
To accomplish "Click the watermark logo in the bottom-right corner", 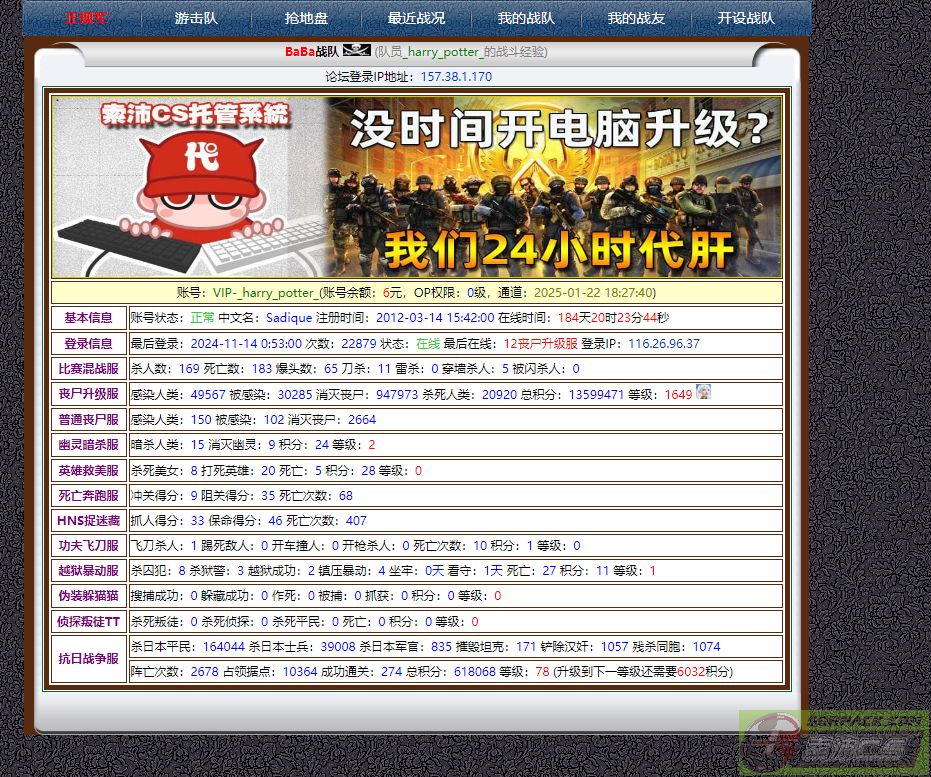I will 833,742.
